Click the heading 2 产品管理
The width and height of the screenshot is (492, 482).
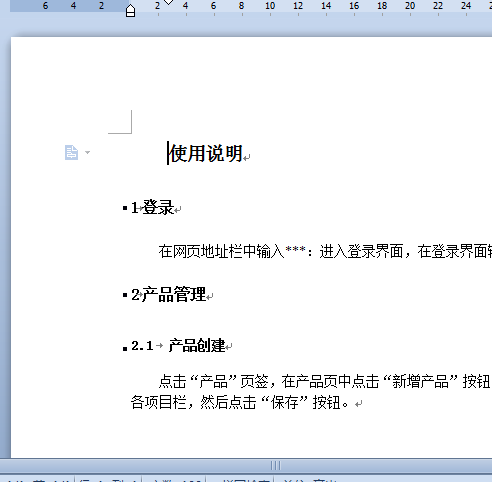tap(168, 294)
